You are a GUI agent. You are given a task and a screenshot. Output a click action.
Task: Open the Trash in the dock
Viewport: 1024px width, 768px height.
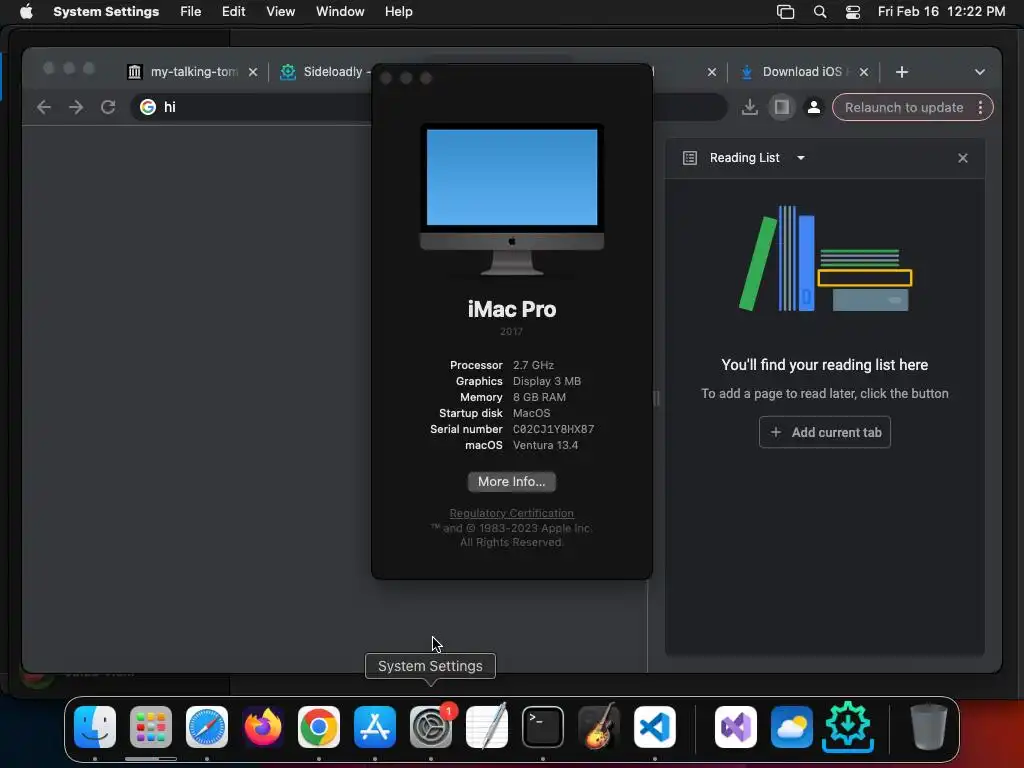click(x=928, y=727)
